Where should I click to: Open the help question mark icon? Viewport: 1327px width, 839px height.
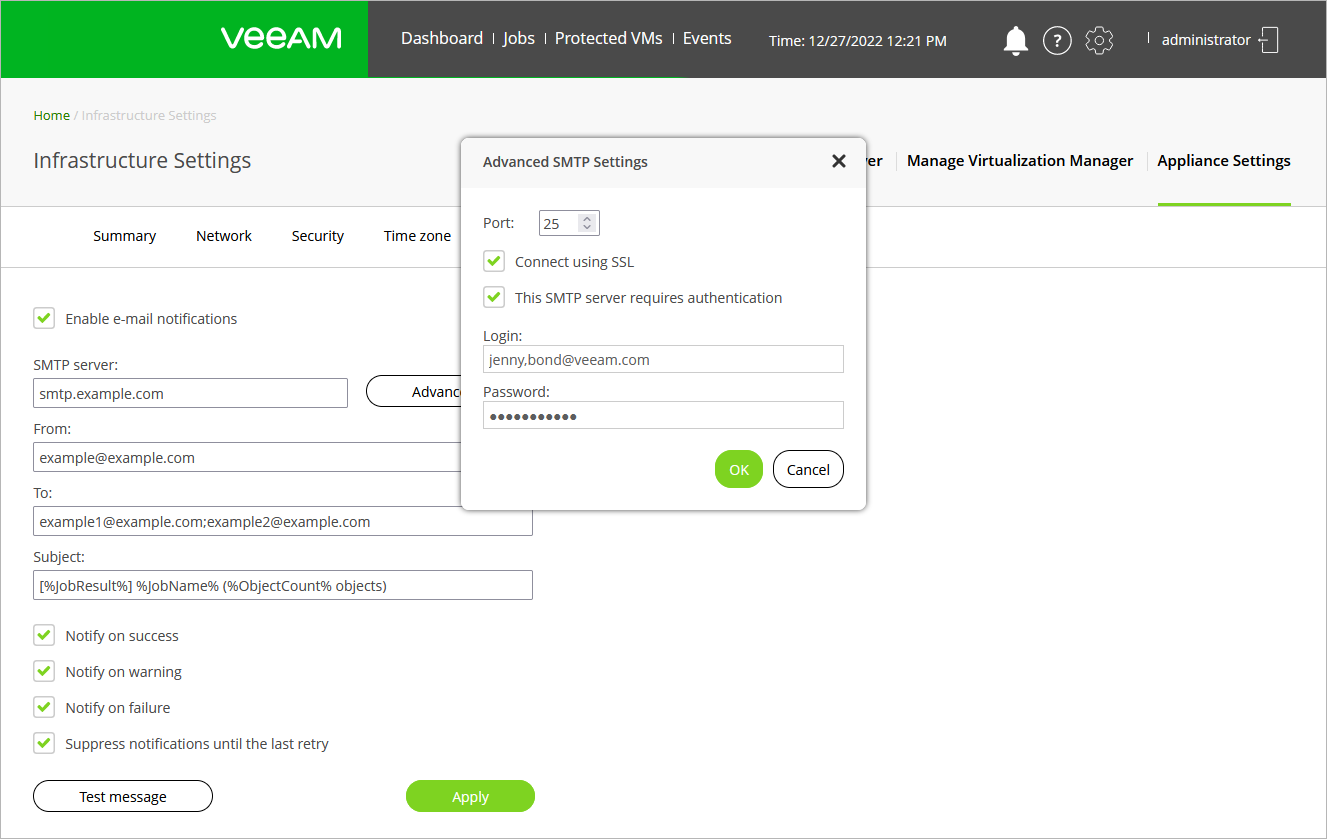1057,40
